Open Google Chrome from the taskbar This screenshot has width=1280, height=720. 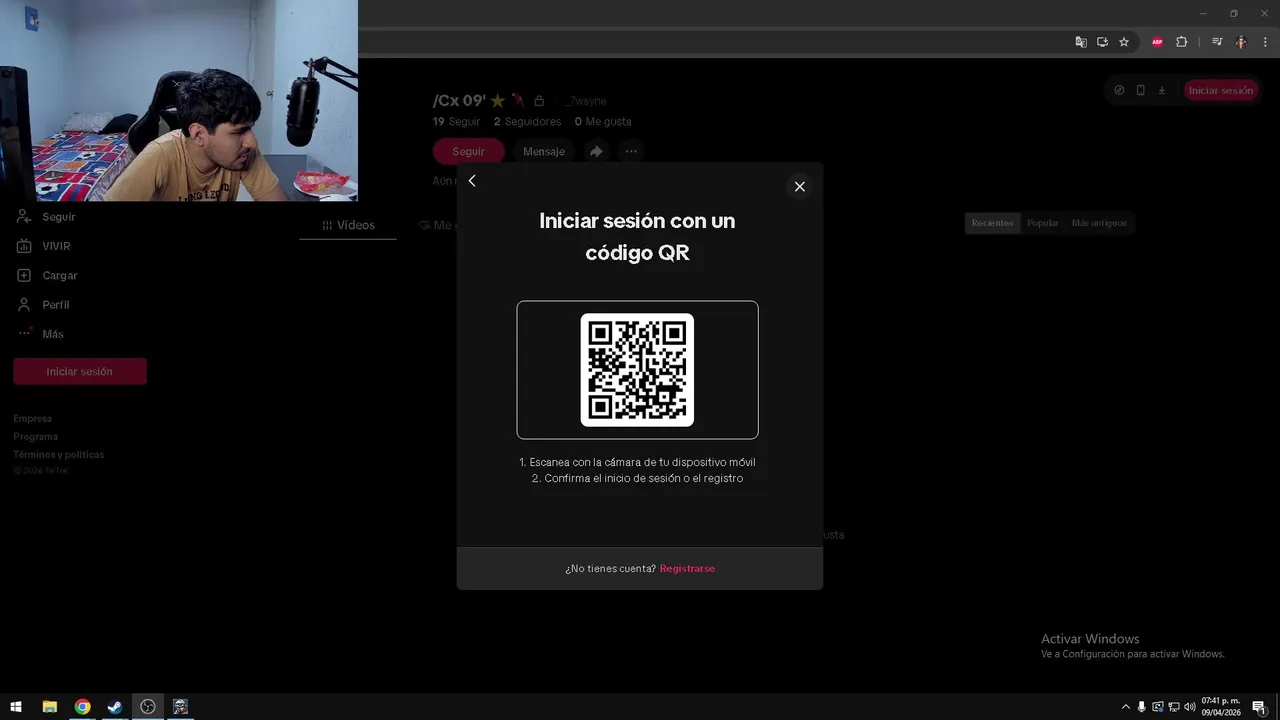coord(82,707)
